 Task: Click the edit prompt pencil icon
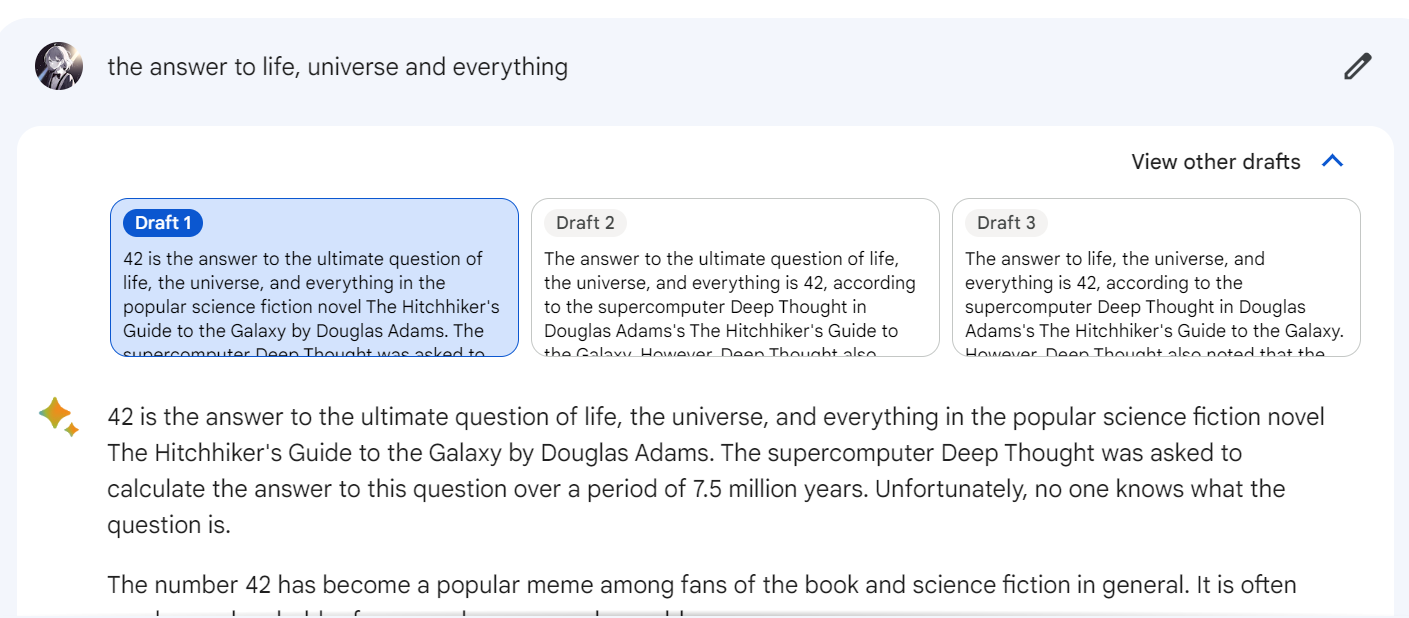[1357, 67]
